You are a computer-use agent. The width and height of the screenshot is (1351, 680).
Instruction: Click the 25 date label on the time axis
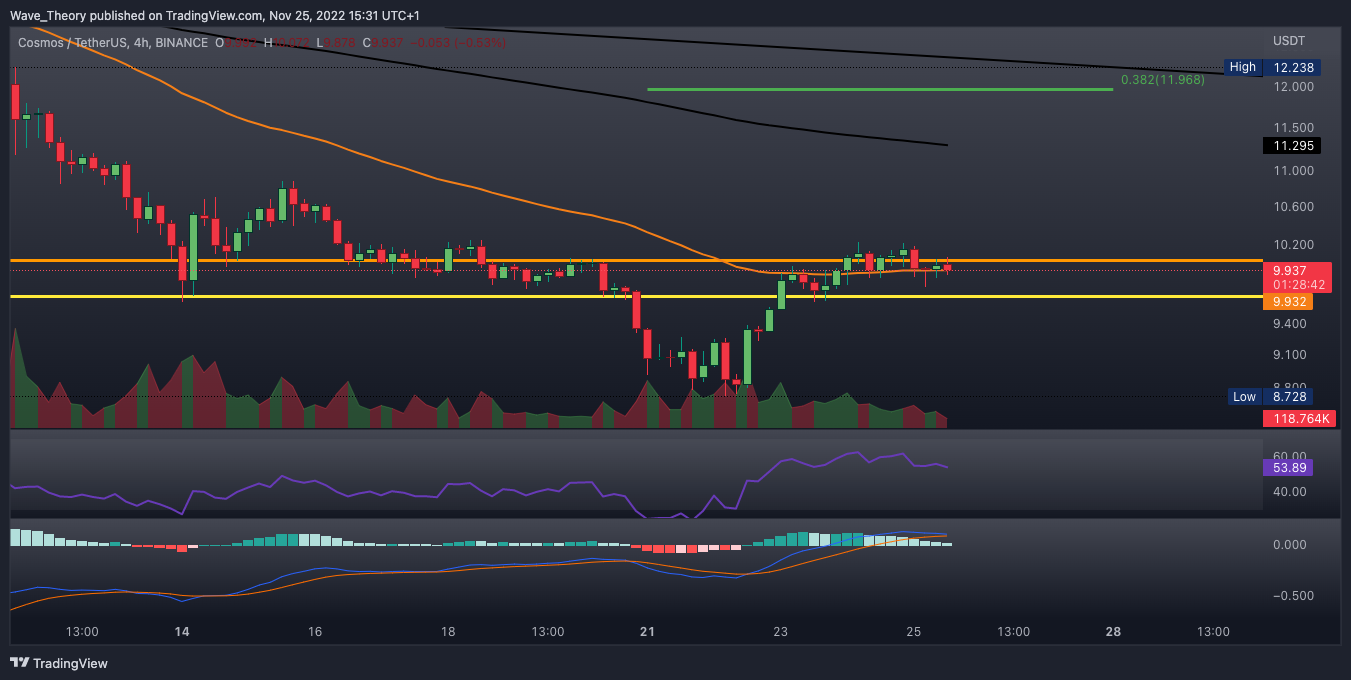click(914, 632)
